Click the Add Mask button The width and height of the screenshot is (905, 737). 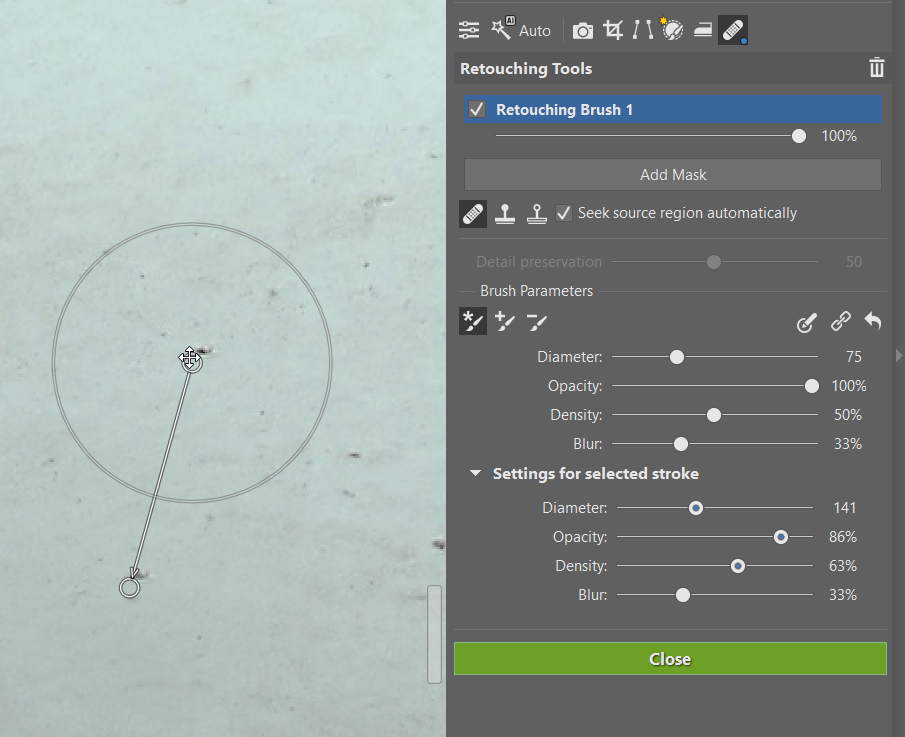tap(672, 175)
